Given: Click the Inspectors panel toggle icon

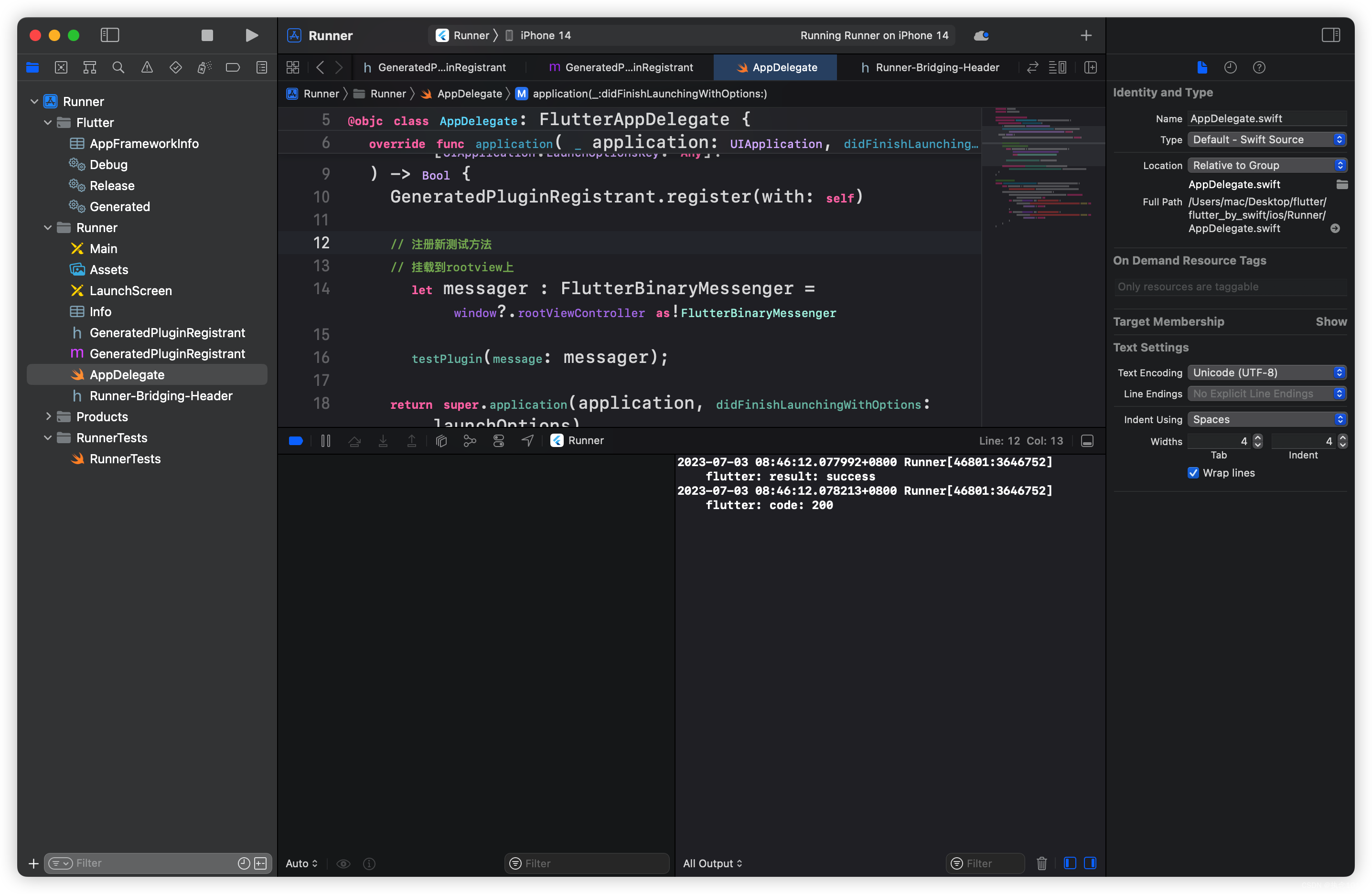Looking at the screenshot, I should (1331, 35).
